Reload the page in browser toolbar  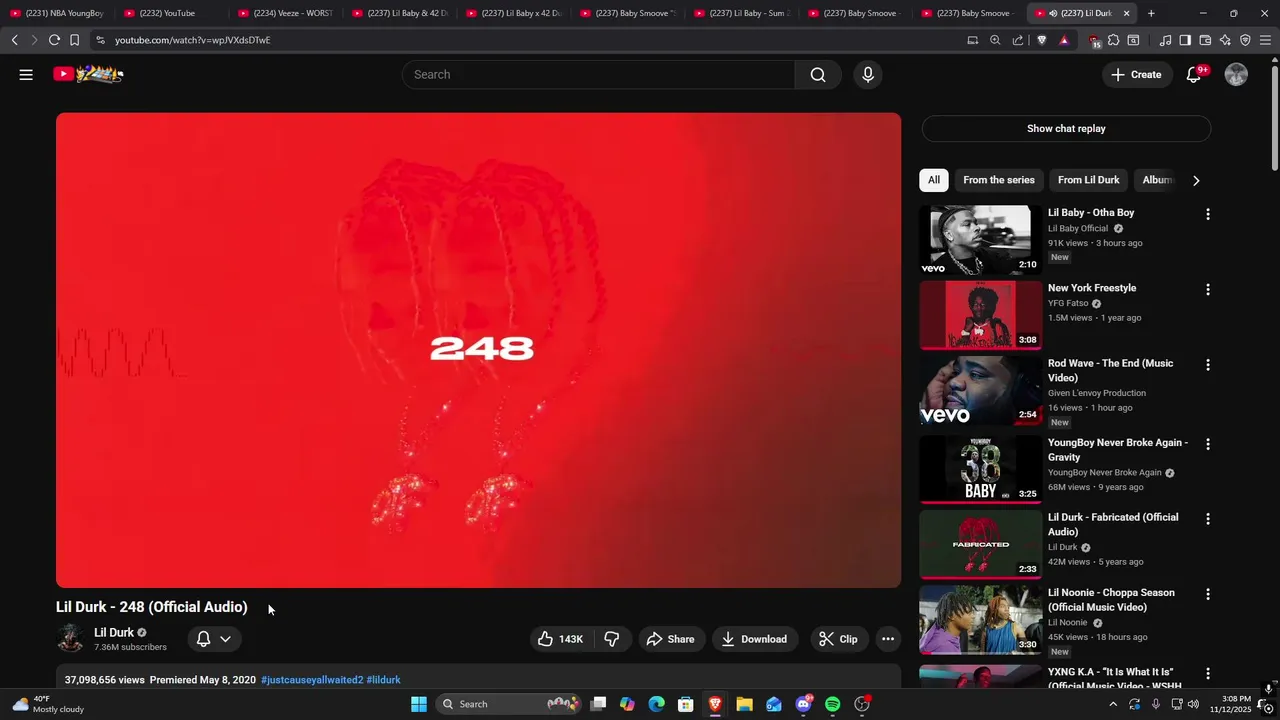pos(54,40)
